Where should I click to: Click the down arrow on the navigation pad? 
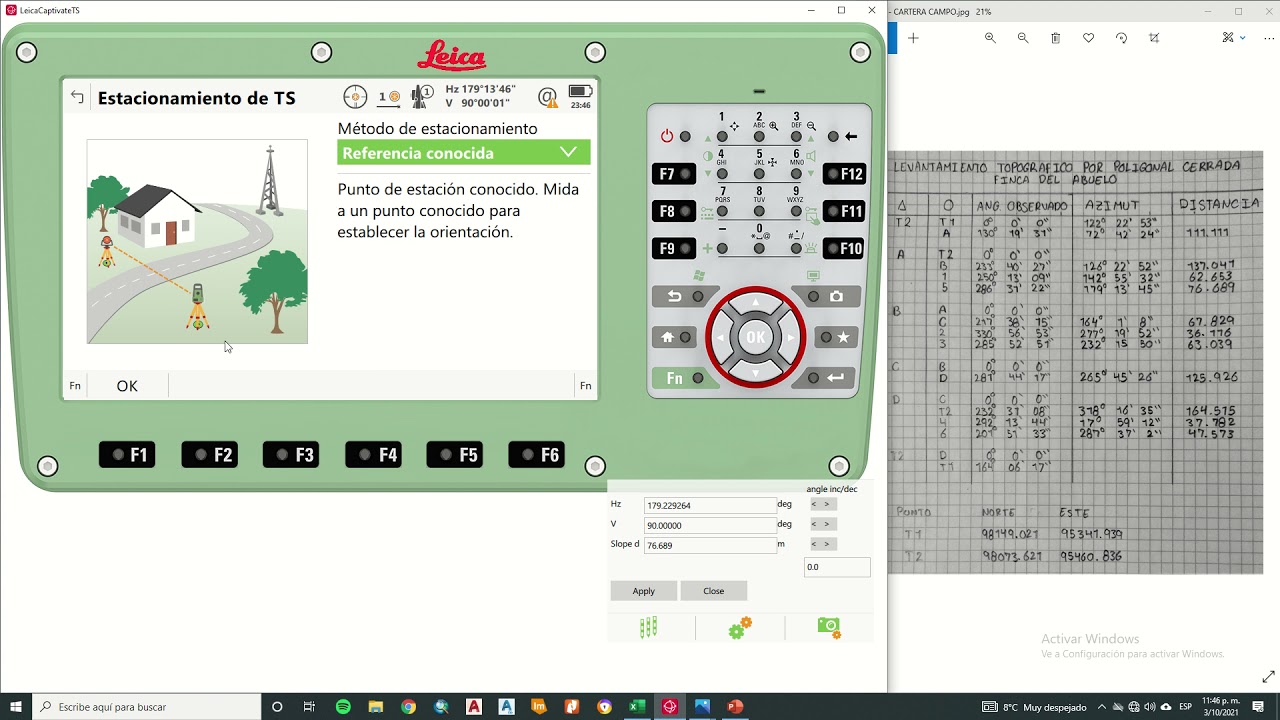click(755, 374)
